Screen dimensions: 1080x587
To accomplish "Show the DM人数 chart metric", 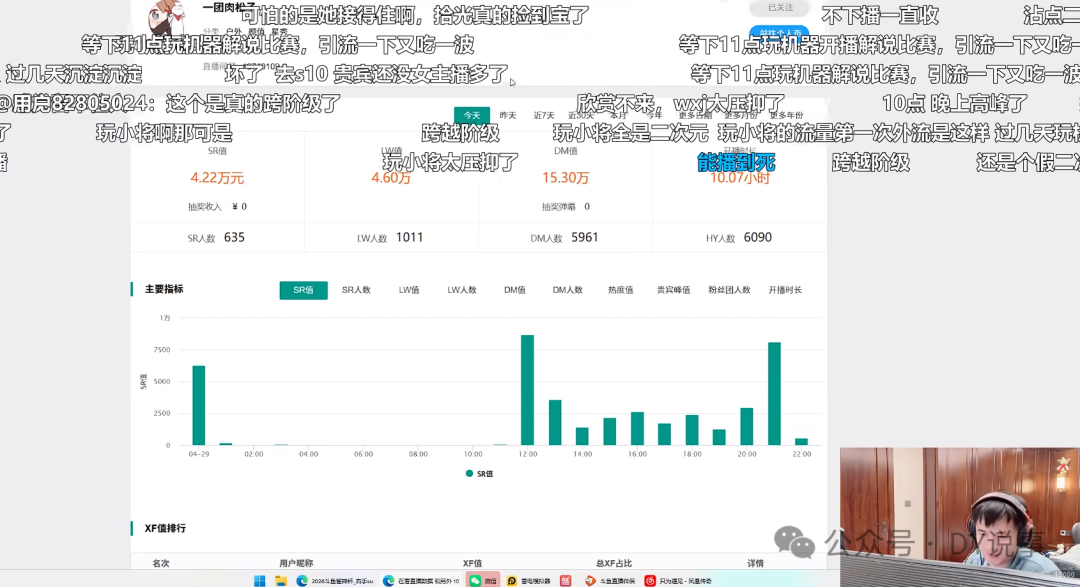I will 568,290.
